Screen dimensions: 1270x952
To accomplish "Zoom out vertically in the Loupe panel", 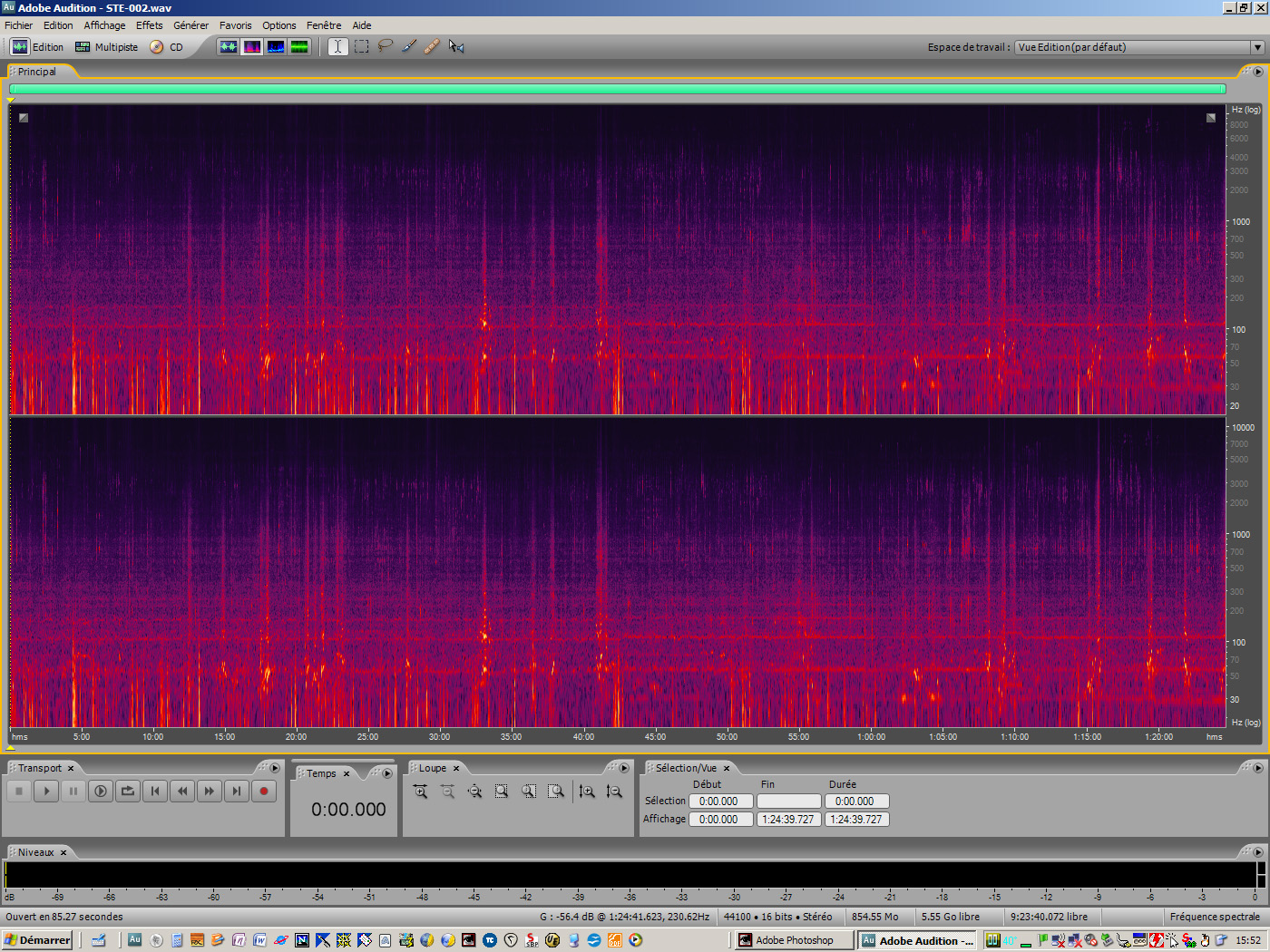I will (614, 791).
